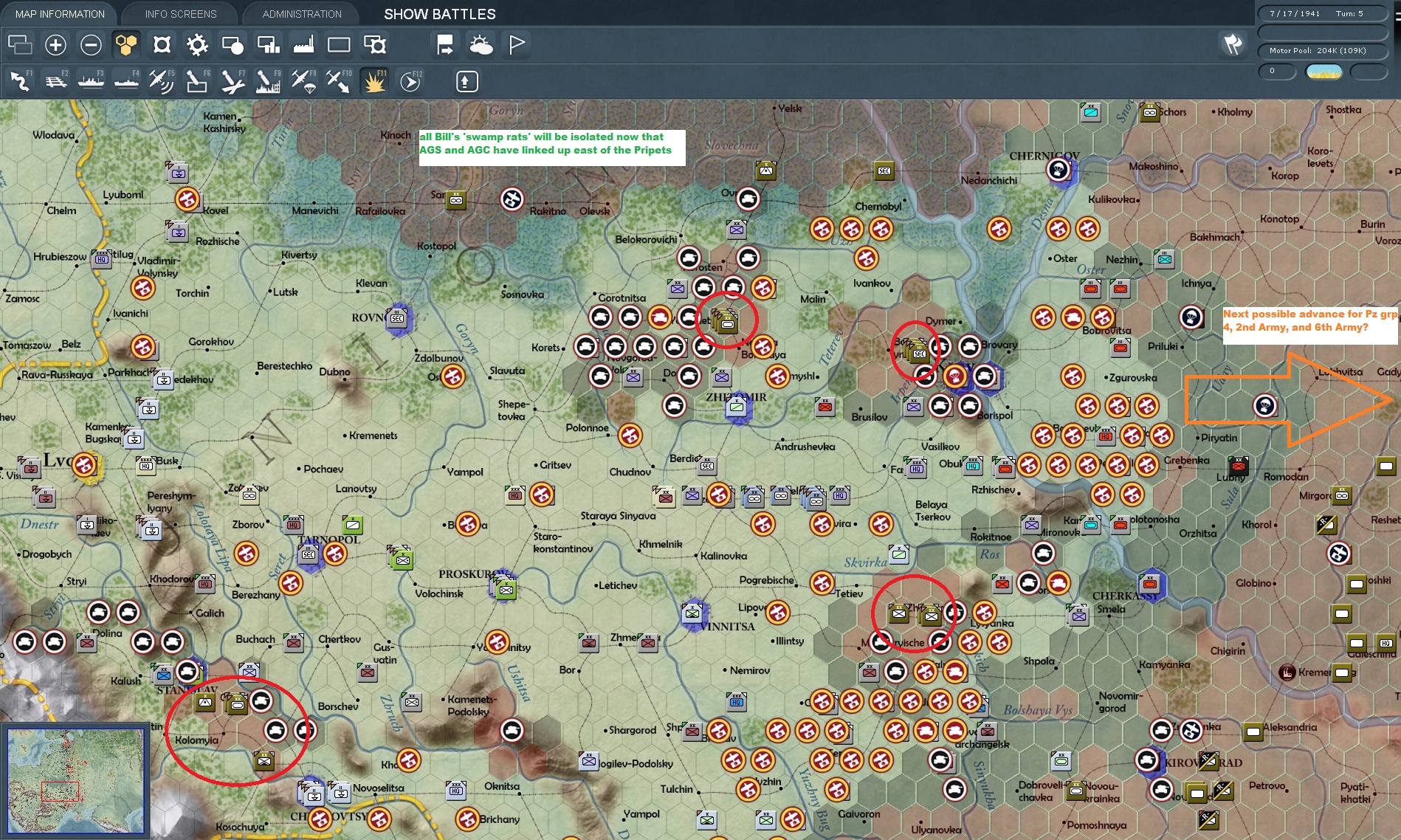The image size is (1401, 840).
Task: Click the empty status bar under the date
Action: 1322,32
